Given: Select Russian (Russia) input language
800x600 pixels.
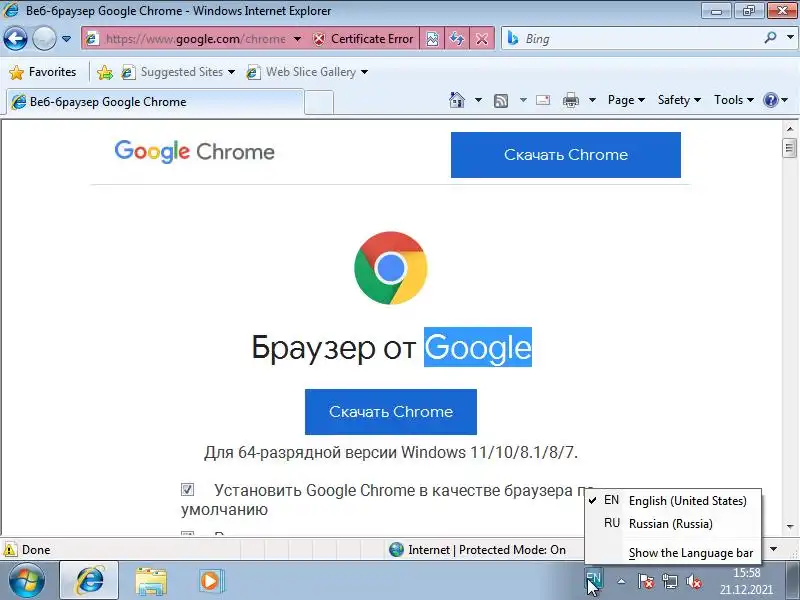Looking at the screenshot, I should tap(673, 523).
